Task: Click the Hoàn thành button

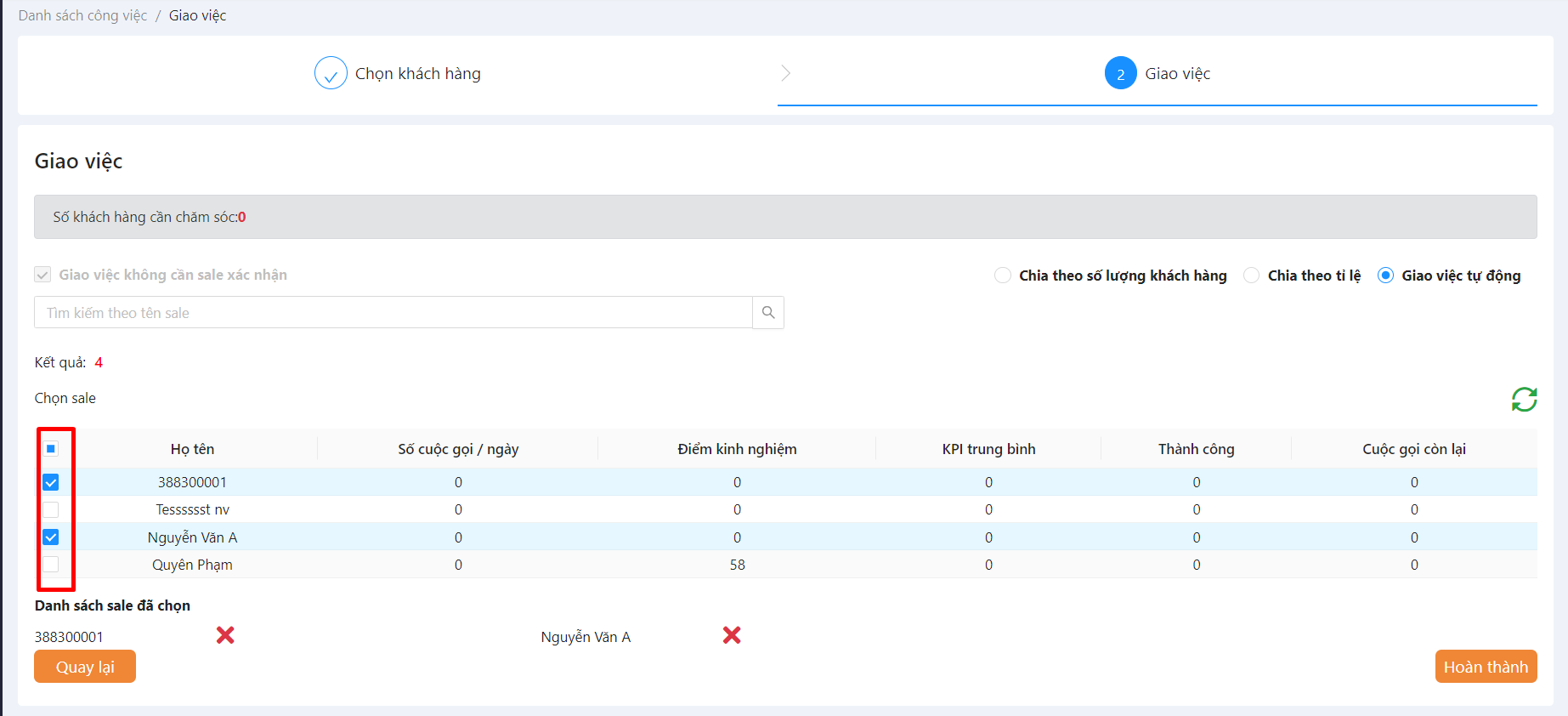Action: [x=1486, y=667]
